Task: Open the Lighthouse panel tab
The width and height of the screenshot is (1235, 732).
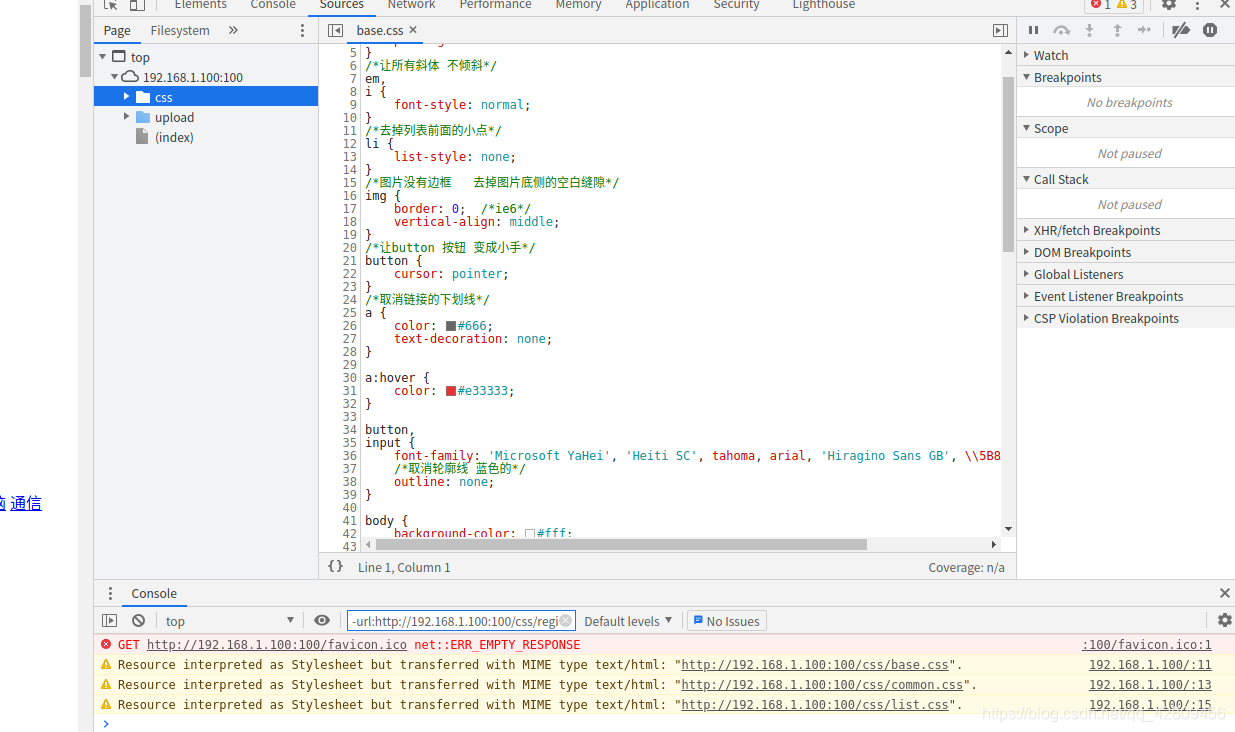Action: click(x=823, y=5)
